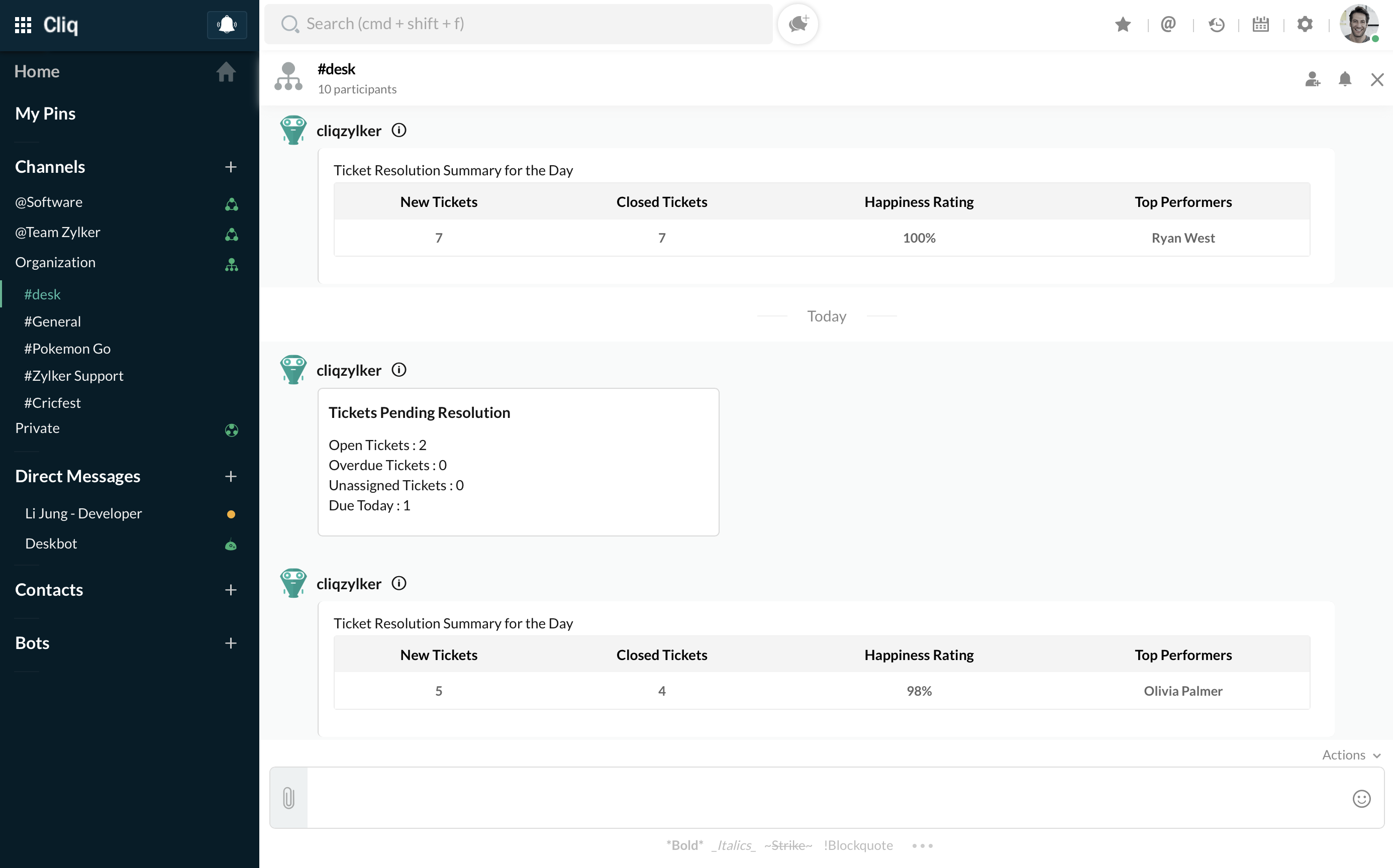Expand the Channels add plus button
Screen dimensions: 1393x868
[231, 167]
